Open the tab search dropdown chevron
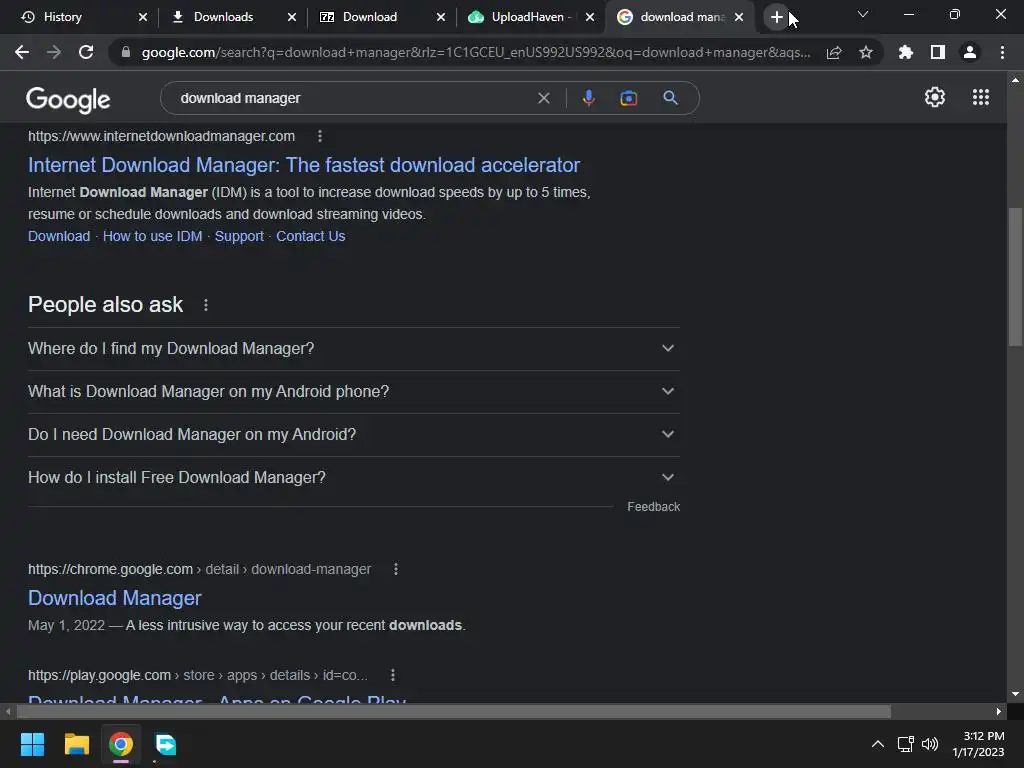Viewport: 1024px width, 768px height. tap(863, 14)
